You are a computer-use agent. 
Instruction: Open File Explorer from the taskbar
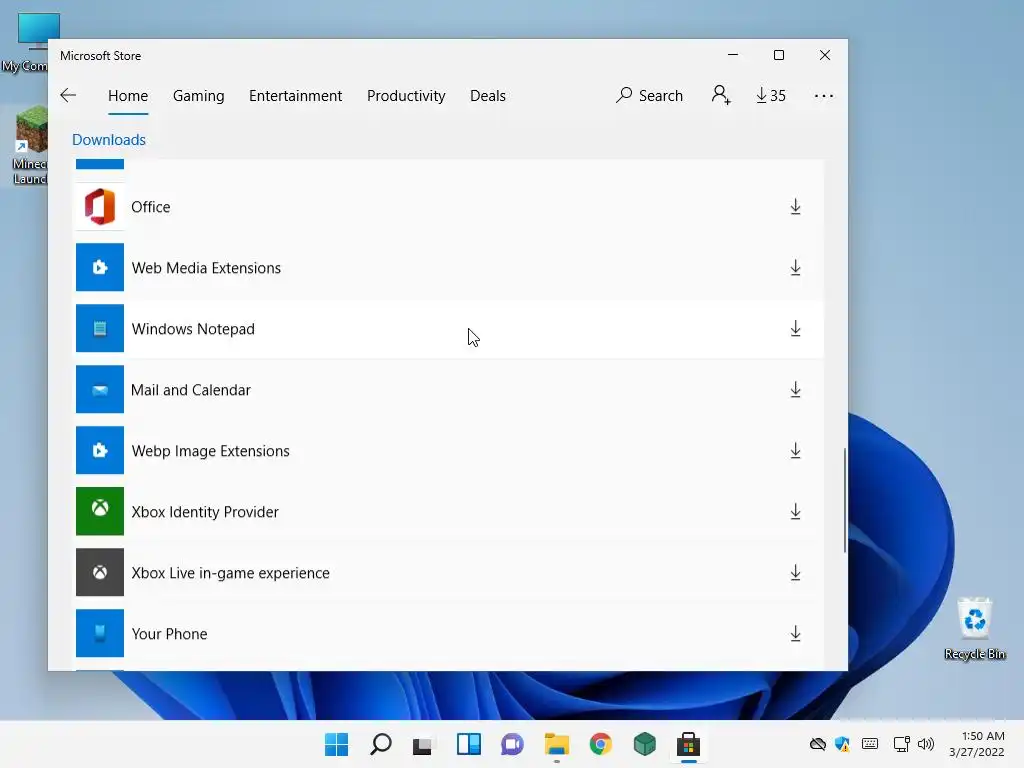click(x=556, y=744)
